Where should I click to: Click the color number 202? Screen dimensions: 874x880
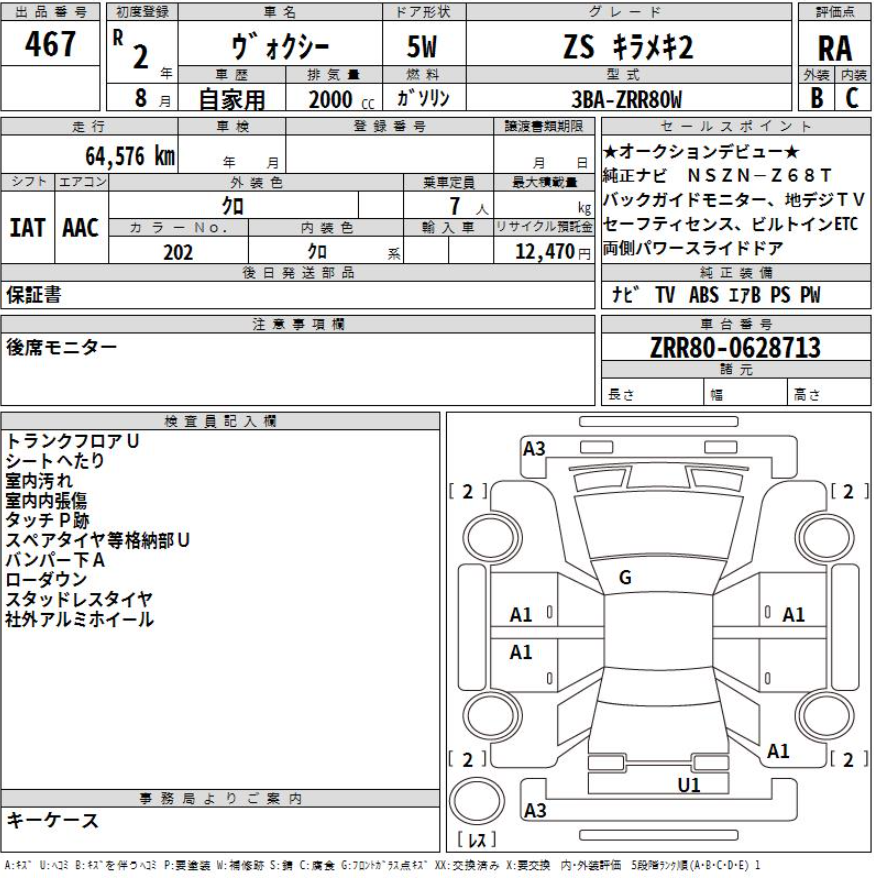pos(178,253)
